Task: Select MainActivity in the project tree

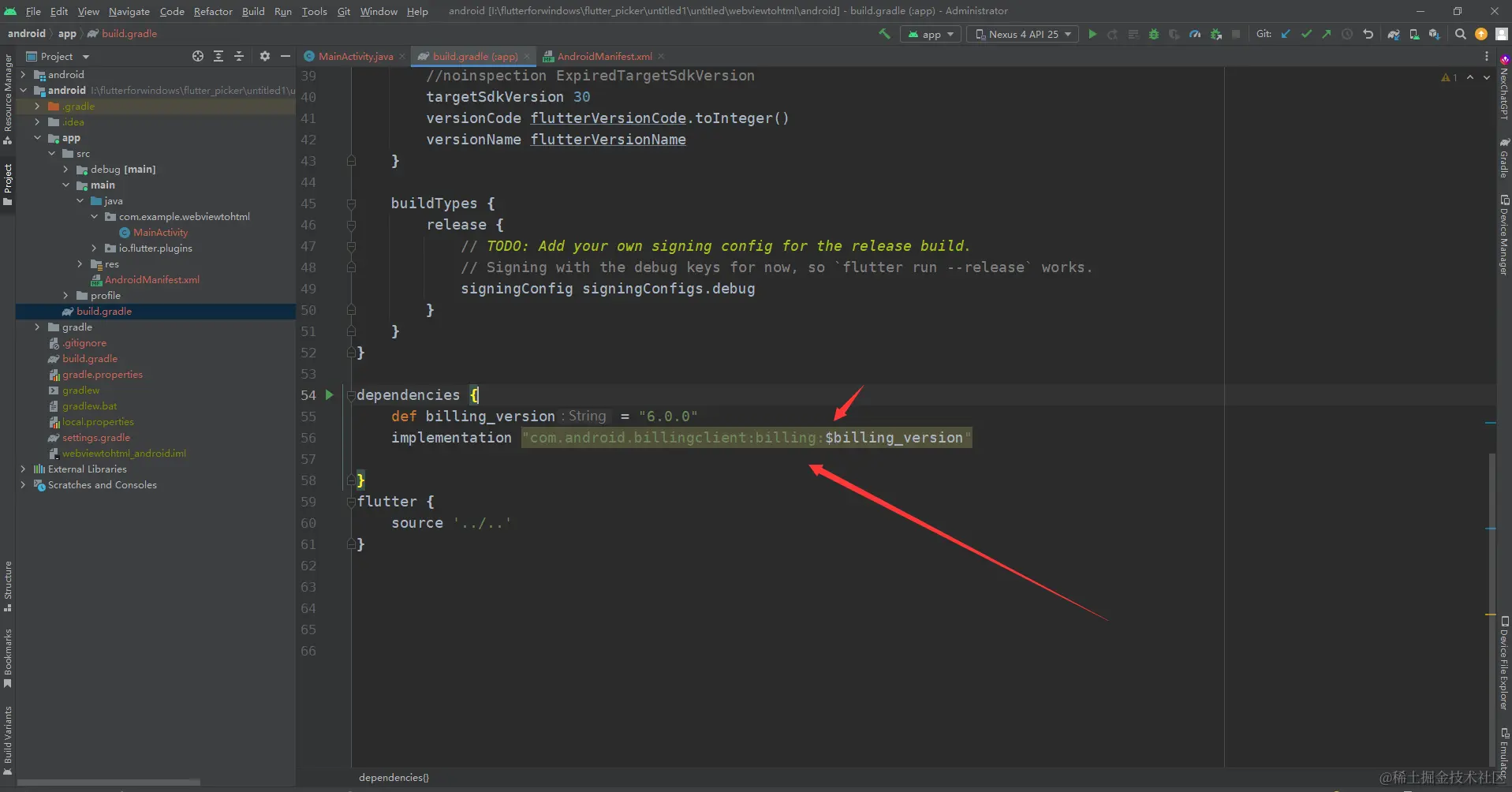Action: coord(160,232)
